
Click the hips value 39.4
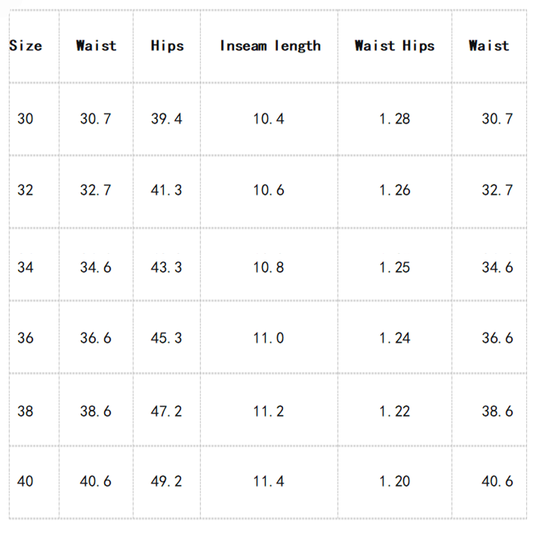pos(167,119)
